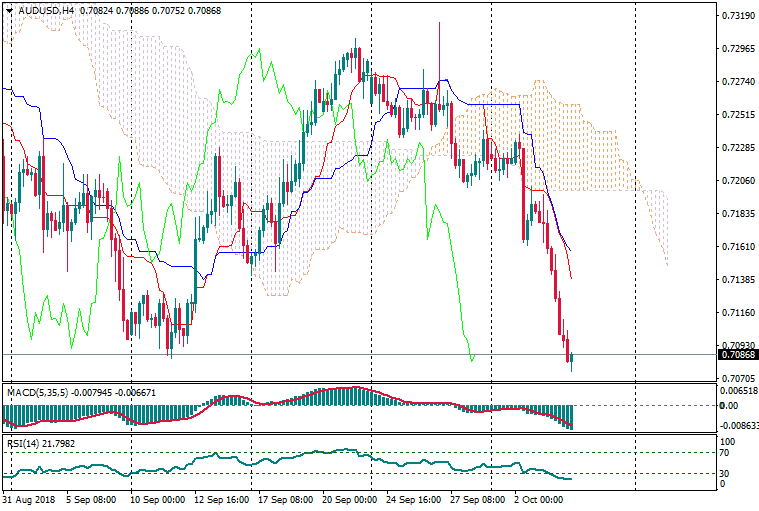Click the 10 Sep 00:00 time label
759x511 pixels.
click(156, 497)
